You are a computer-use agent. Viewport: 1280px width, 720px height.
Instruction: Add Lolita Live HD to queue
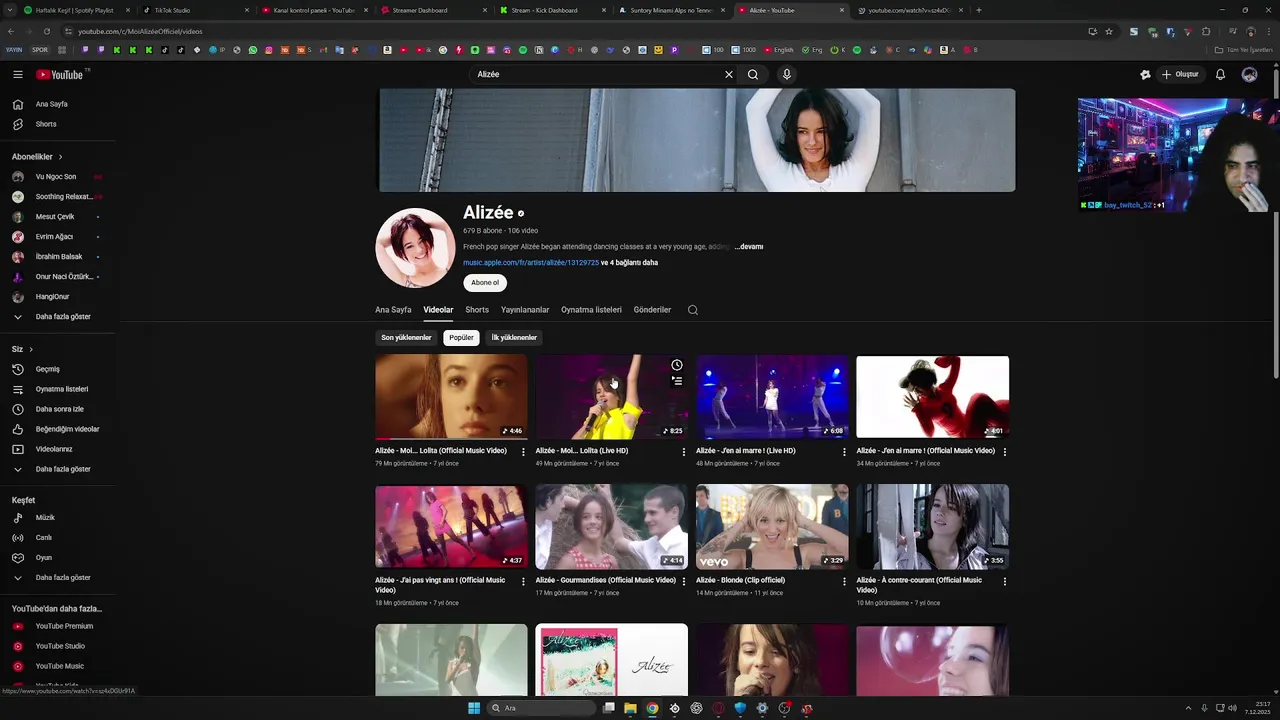[x=677, y=381]
